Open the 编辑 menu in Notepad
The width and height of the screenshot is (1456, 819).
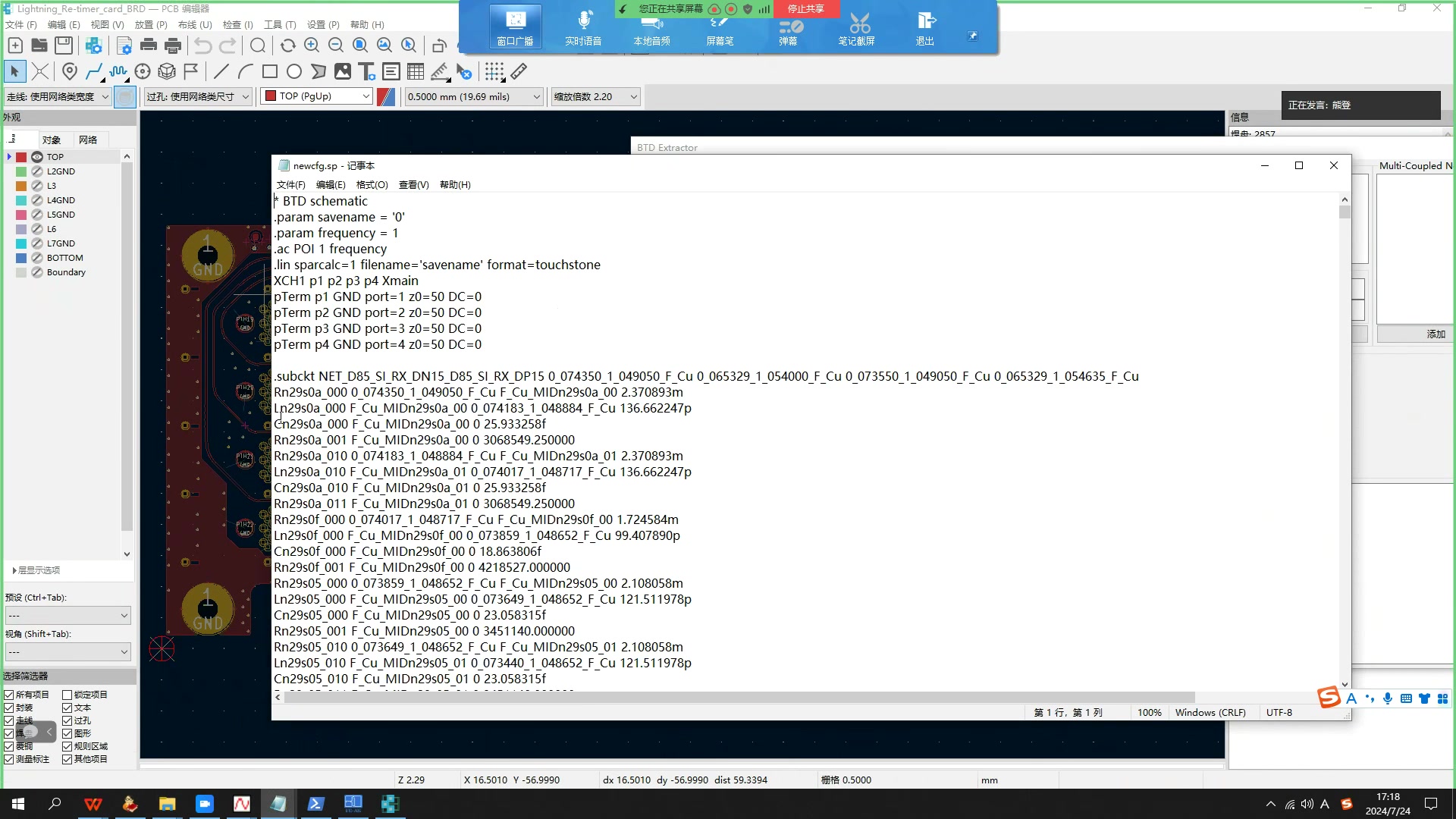330,184
